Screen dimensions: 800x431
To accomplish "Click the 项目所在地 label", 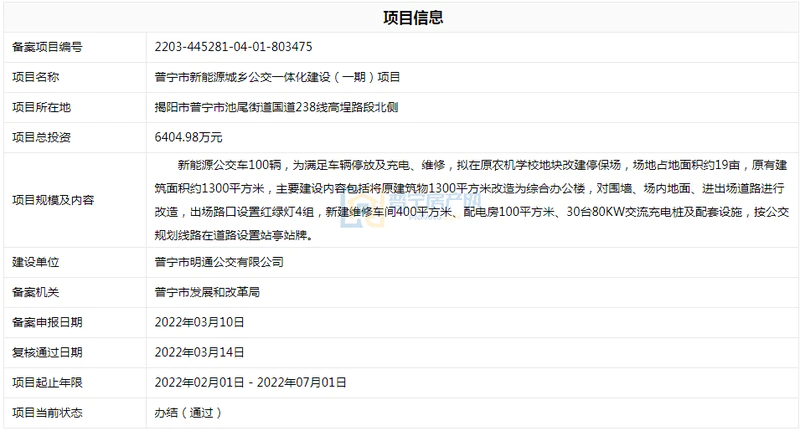I will pos(41,107).
